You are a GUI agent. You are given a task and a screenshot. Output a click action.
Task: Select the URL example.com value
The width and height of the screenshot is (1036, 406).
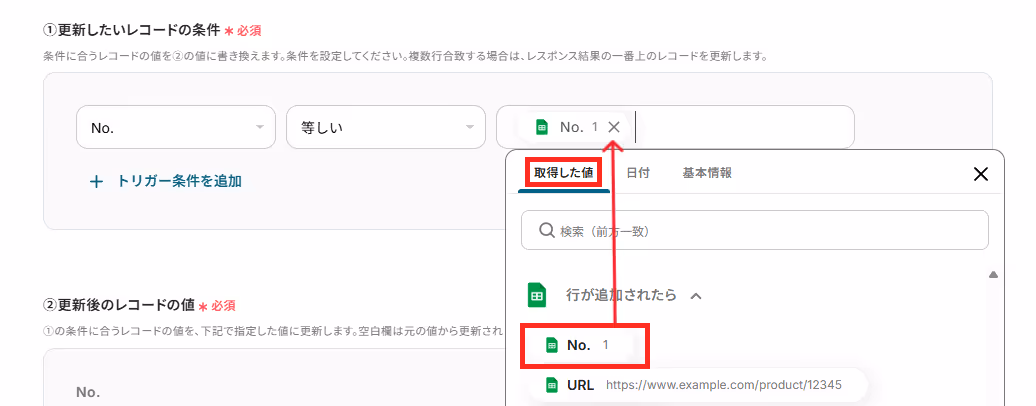pyautogui.click(x=698, y=385)
